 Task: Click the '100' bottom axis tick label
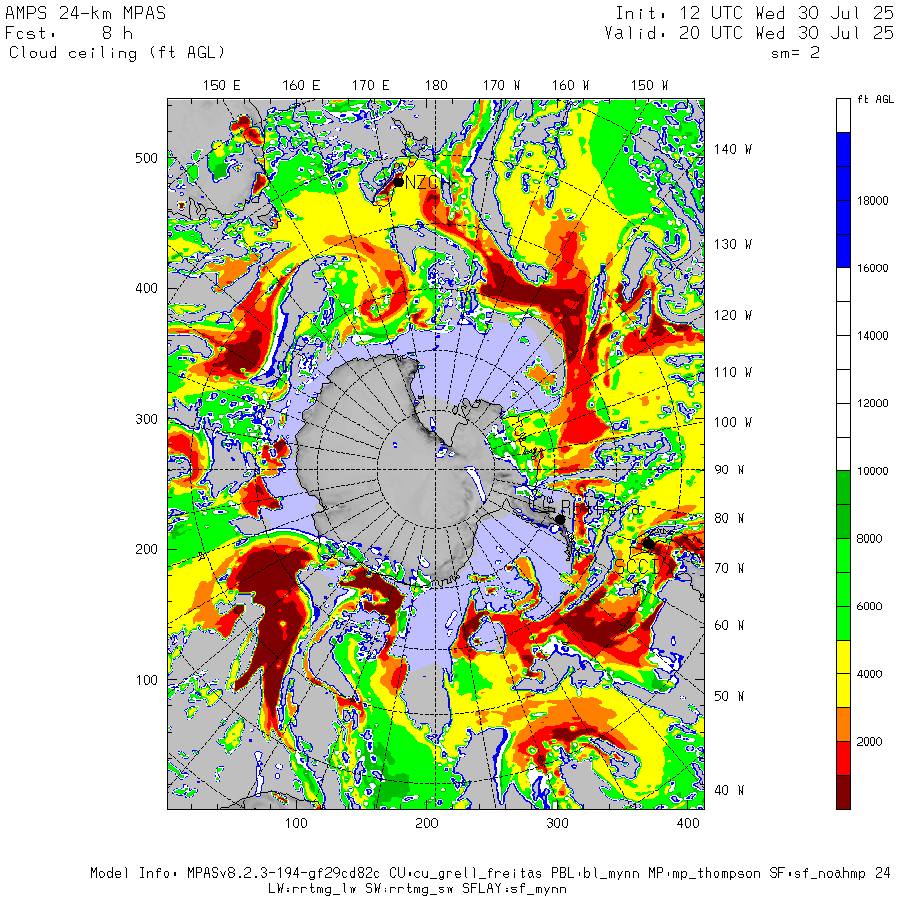pyautogui.click(x=296, y=823)
